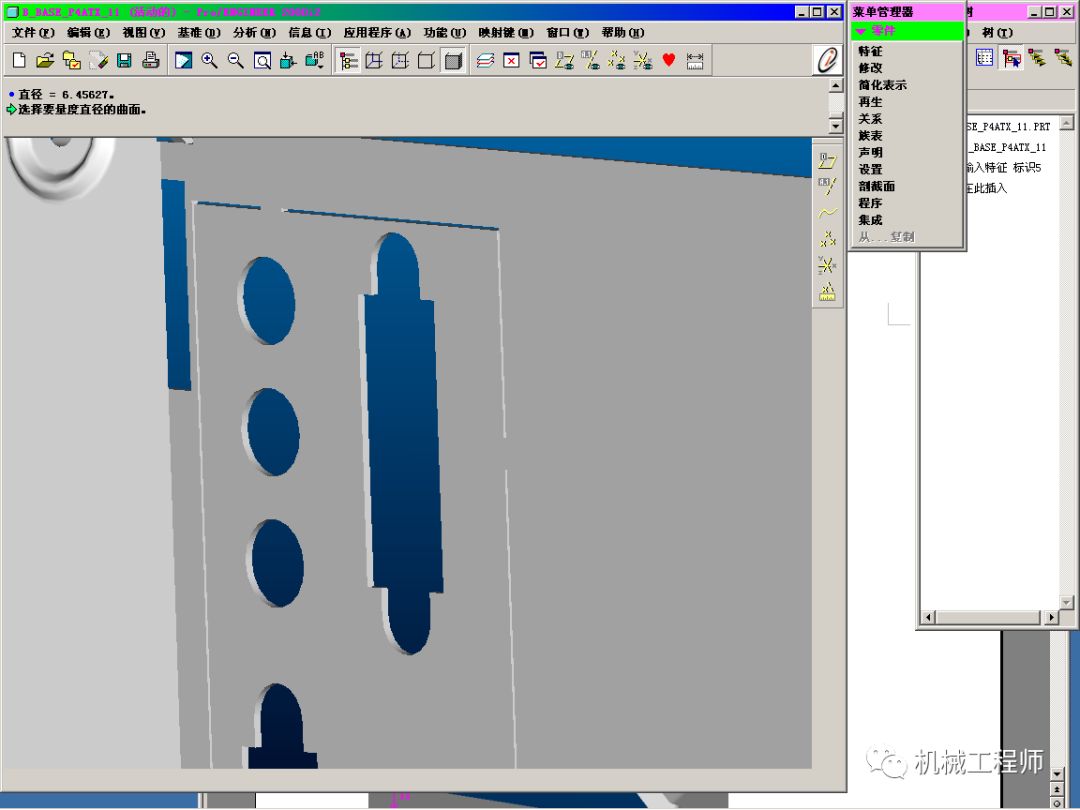Select 简化表示 in menu manager
The height and width of the screenshot is (810, 1080).
point(882,85)
